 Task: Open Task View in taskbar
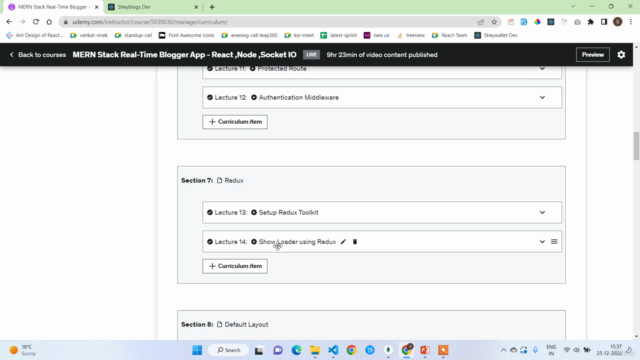(259, 350)
